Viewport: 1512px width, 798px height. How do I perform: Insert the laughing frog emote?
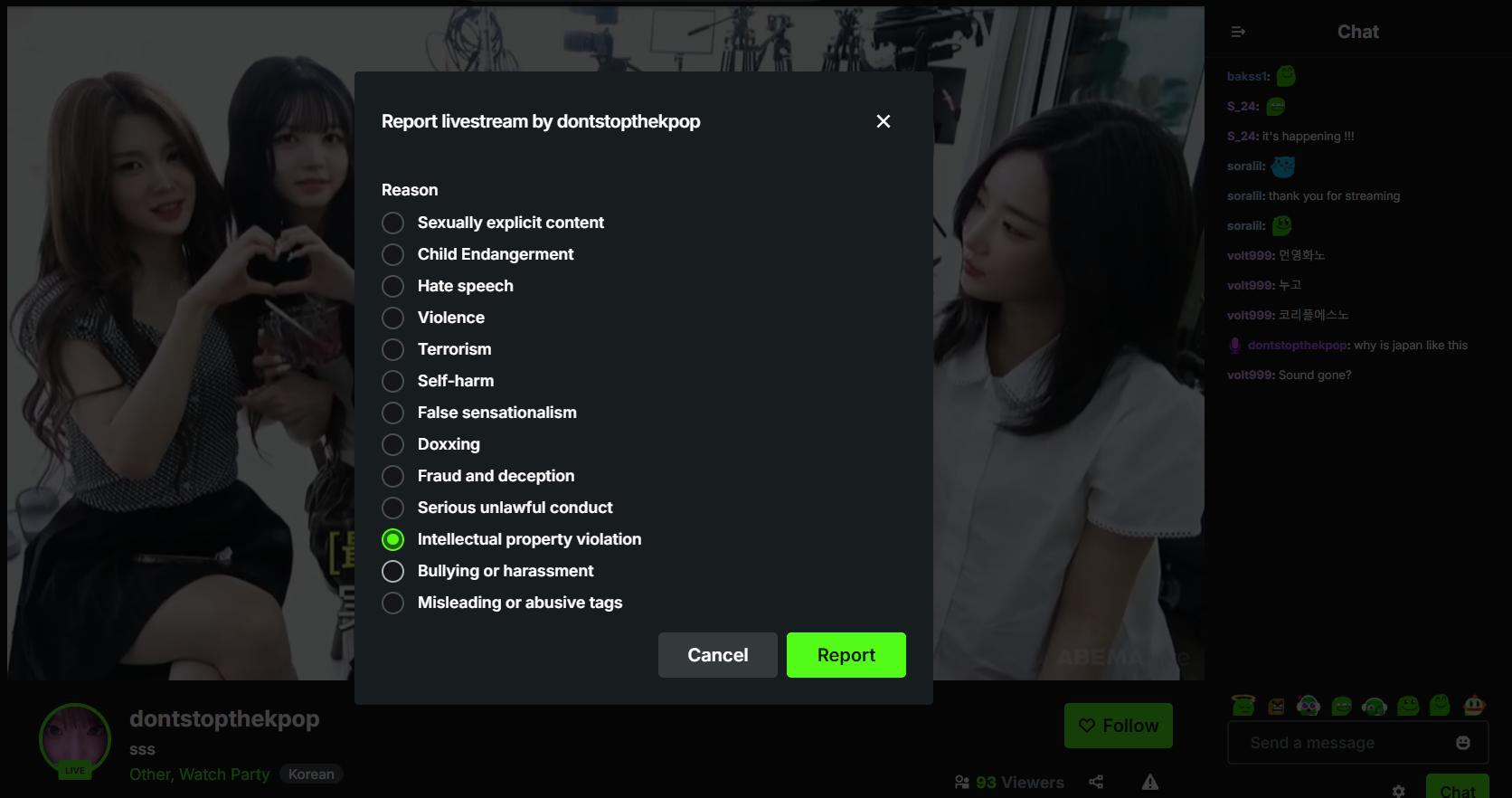(1342, 706)
